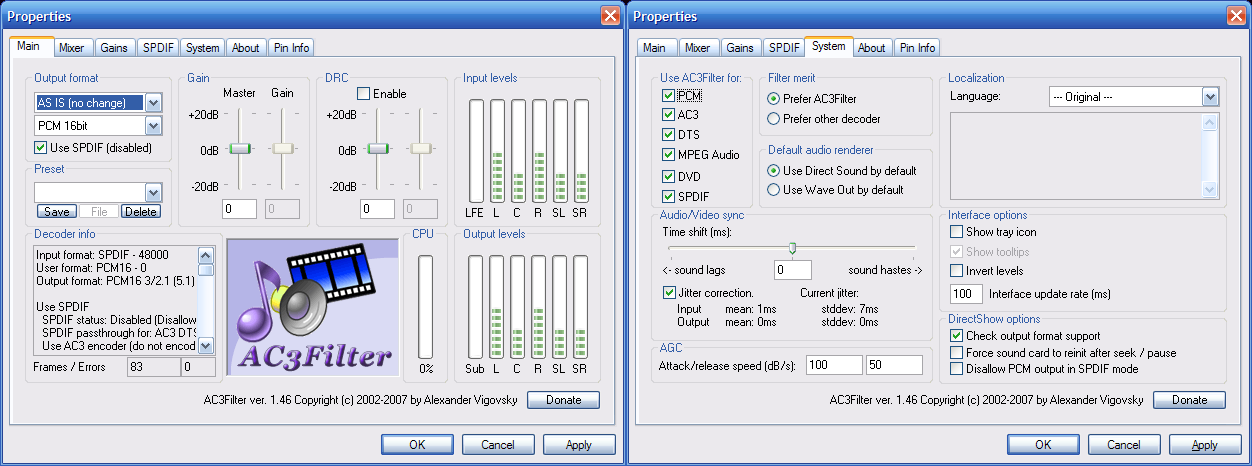Switch to Mixer tab in left window
Viewport: 1252px width, 466px height.
[x=71, y=48]
